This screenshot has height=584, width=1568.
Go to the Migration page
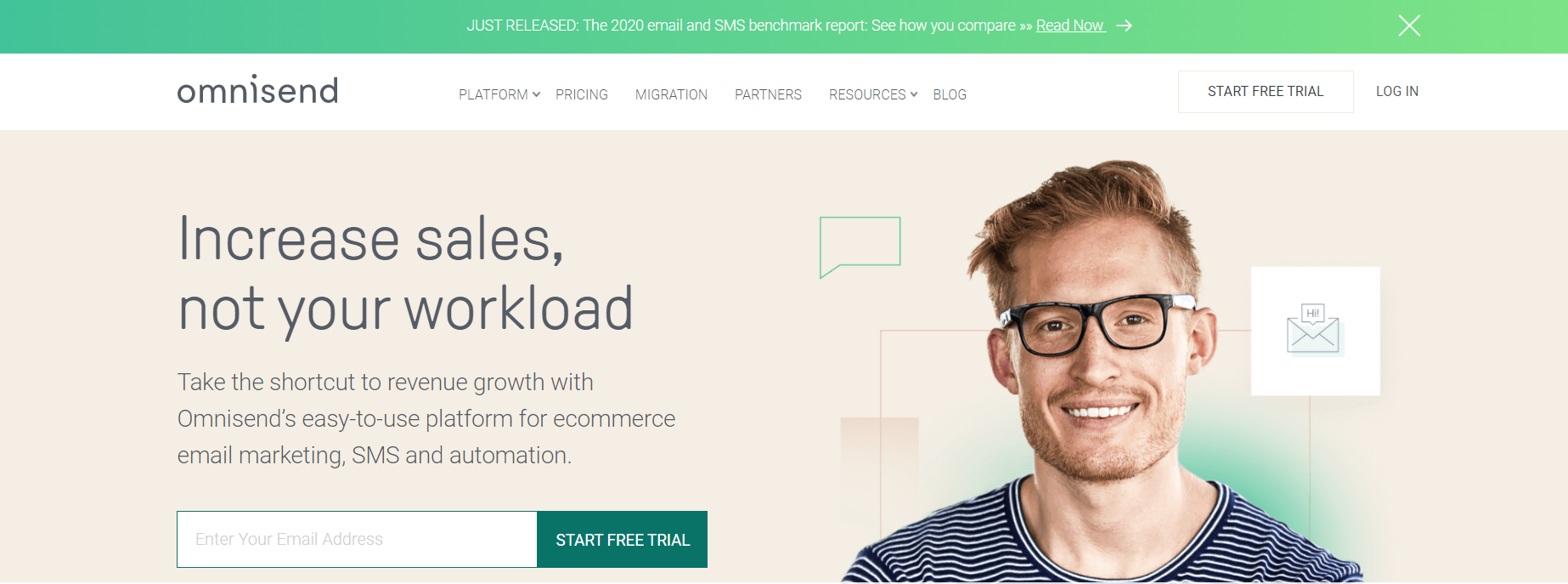tap(671, 94)
